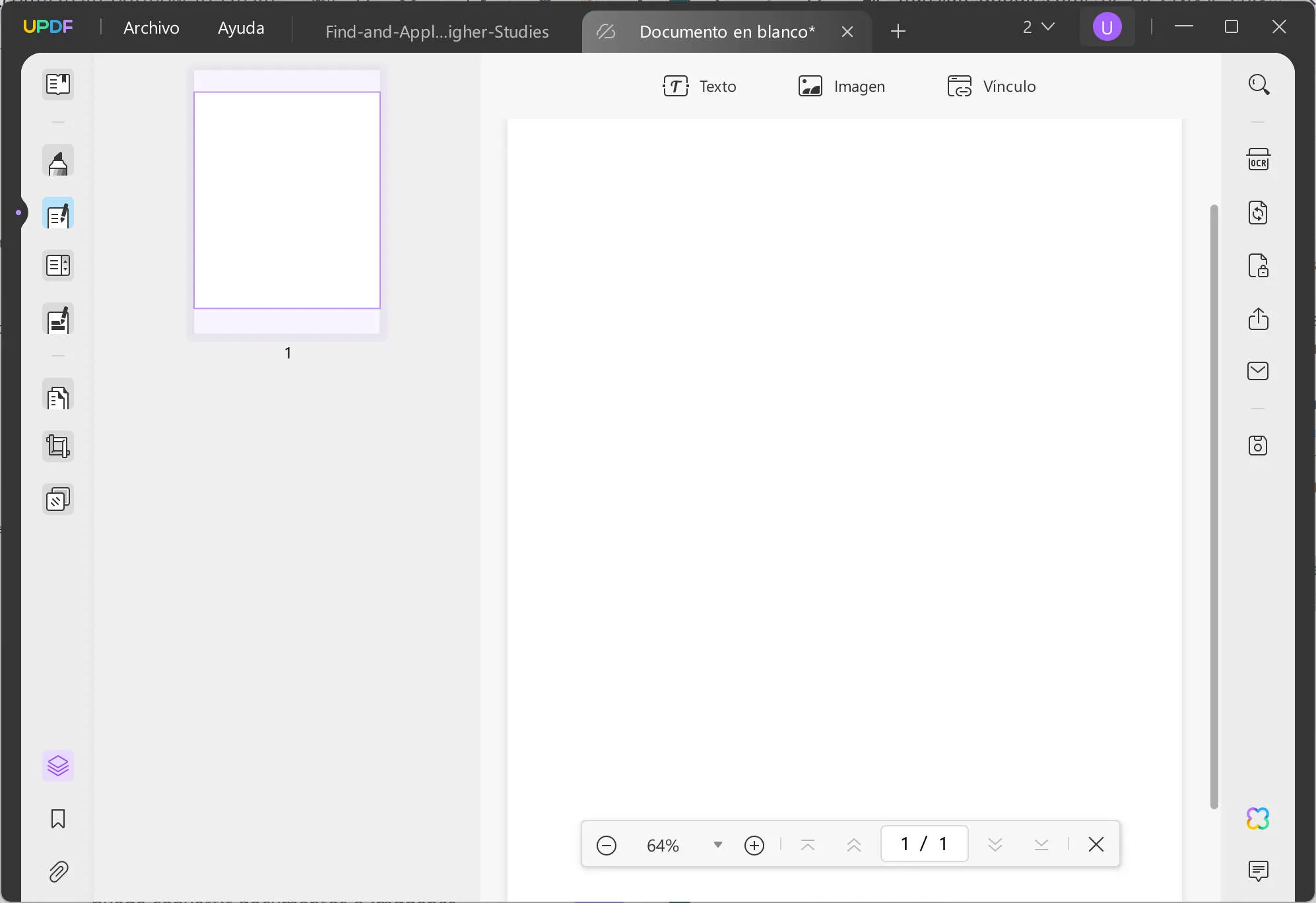1316x903 pixels.
Task: Maximize the UPDF window
Action: pyautogui.click(x=1232, y=26)
